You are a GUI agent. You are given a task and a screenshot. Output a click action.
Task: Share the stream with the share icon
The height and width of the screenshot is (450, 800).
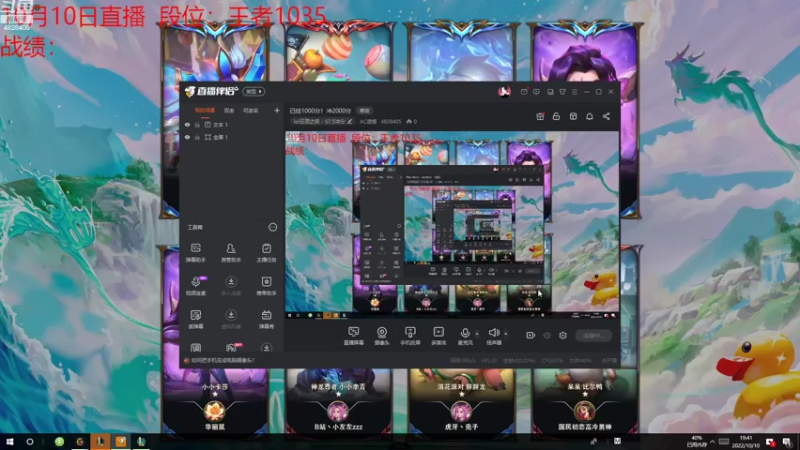[606, 116]
